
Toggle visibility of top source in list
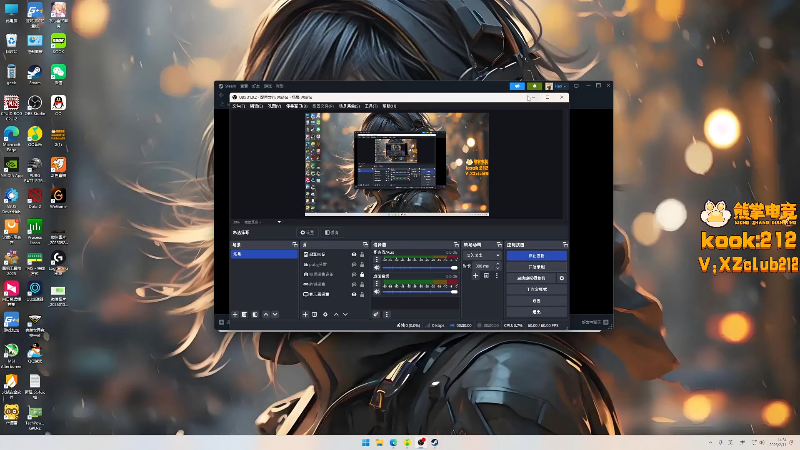354,254
